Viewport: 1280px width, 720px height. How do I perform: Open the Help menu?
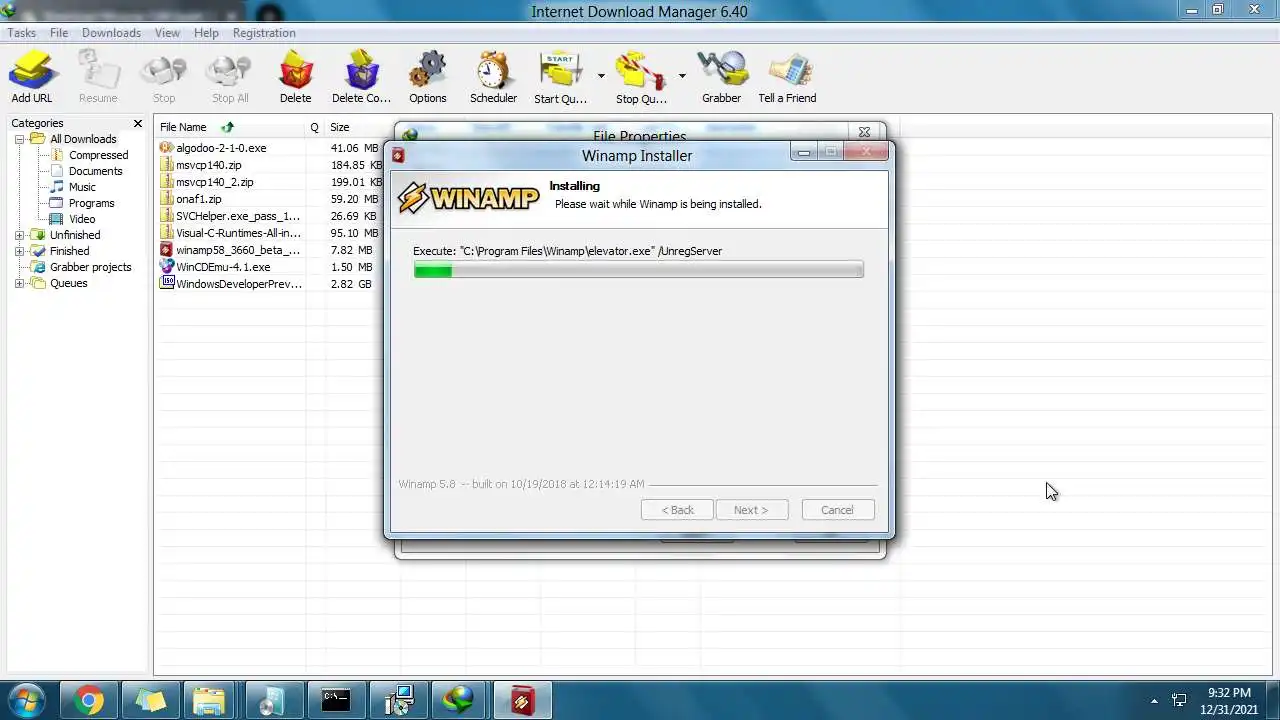(x=206, y=33)
